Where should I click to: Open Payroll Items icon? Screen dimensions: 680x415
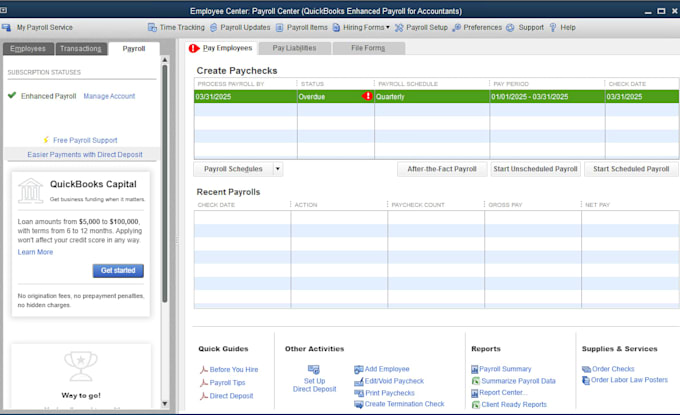click(x=280, y=27)
